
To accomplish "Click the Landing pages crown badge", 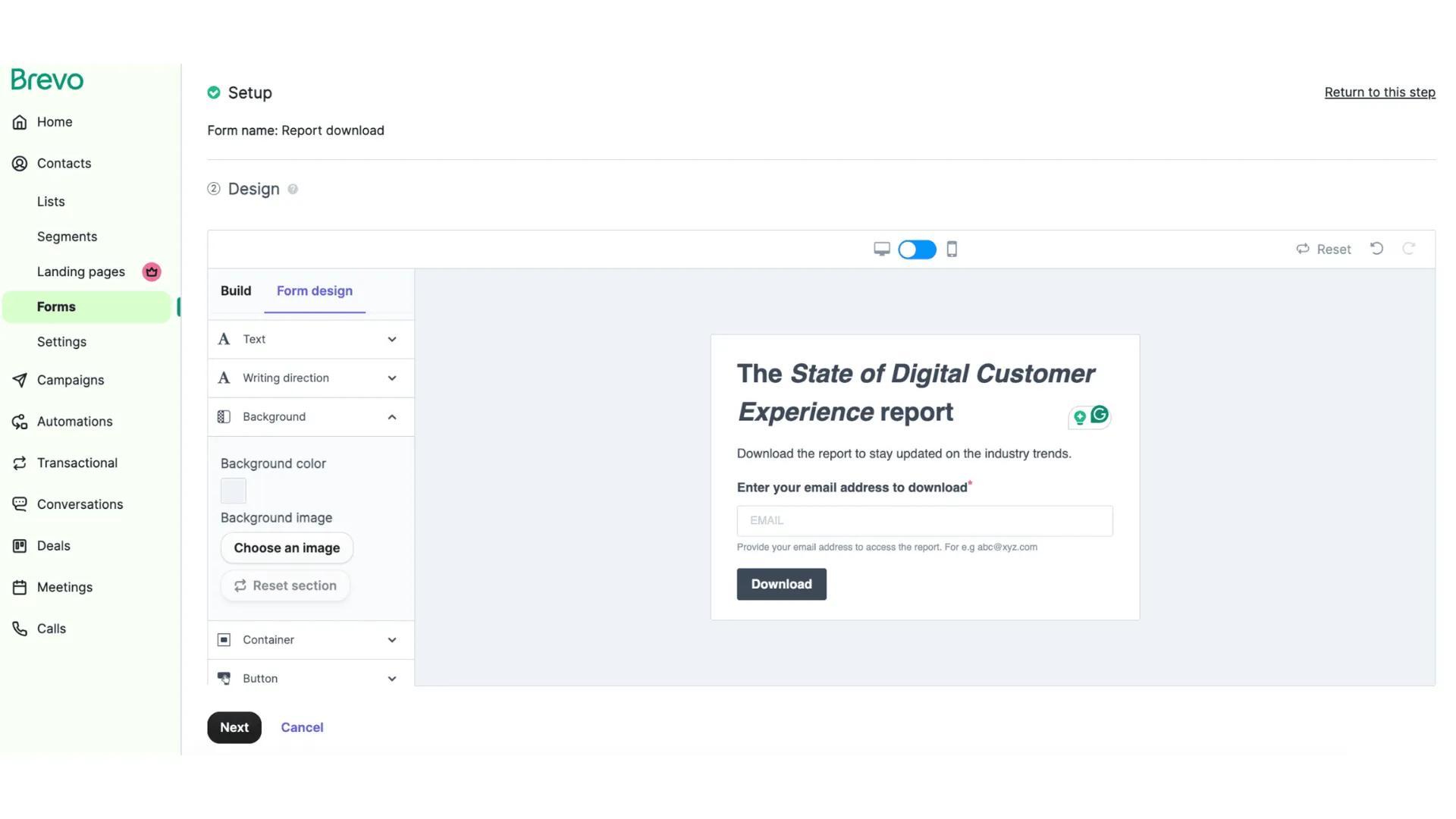I will pos(152,271).
